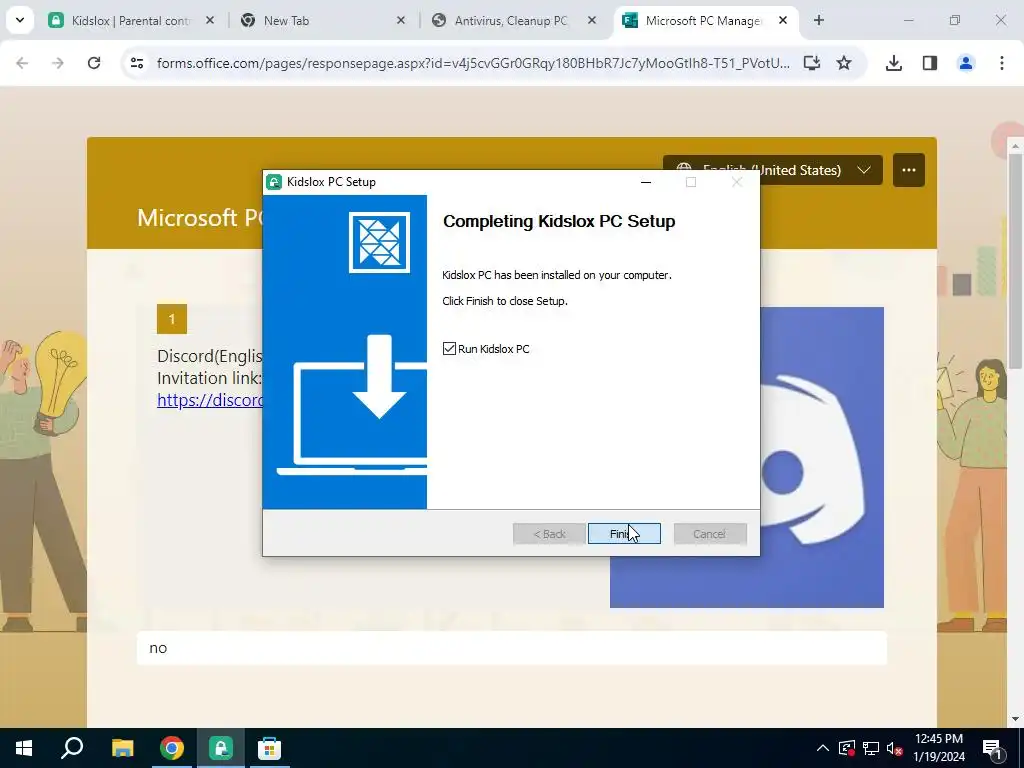The height and width of the screenshot is (768, 1024).
Task: Bookmark this page with the star
Action: pyautogui.click(x=844, y=63)
